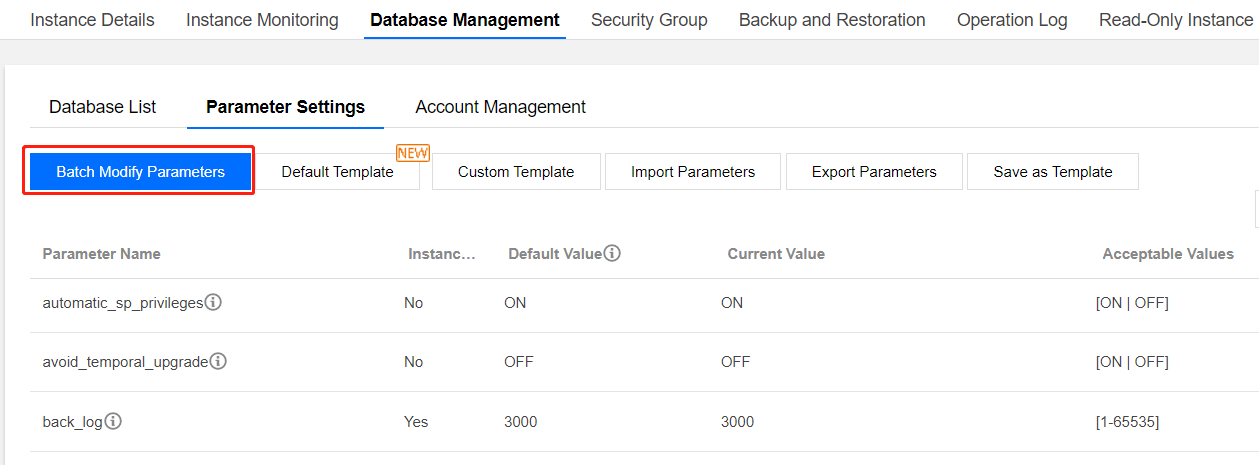The image size is (1259, 465).
Task: Click Batch Modify Parameters button
Action: point(140,172)
